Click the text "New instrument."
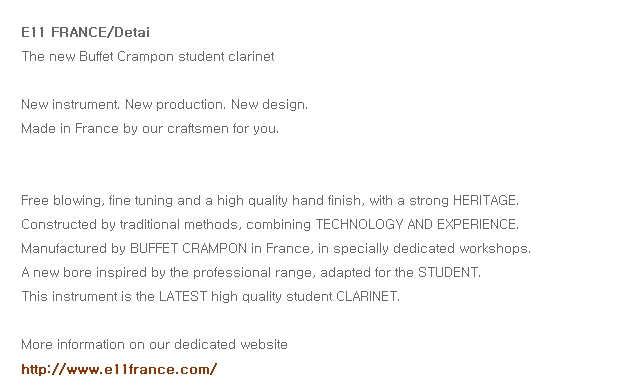The image size is (640, 392). coord(71,105)
